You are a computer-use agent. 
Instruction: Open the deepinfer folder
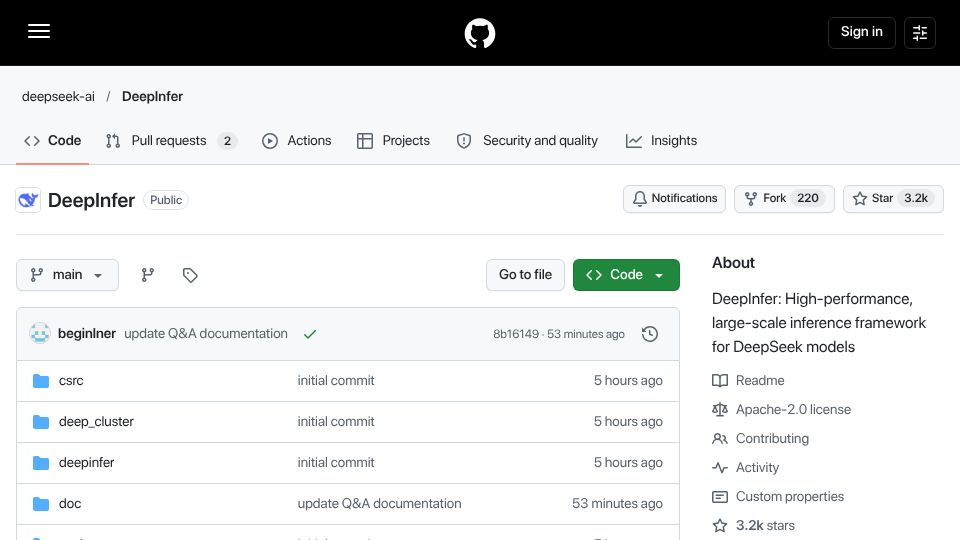[86, 463]
